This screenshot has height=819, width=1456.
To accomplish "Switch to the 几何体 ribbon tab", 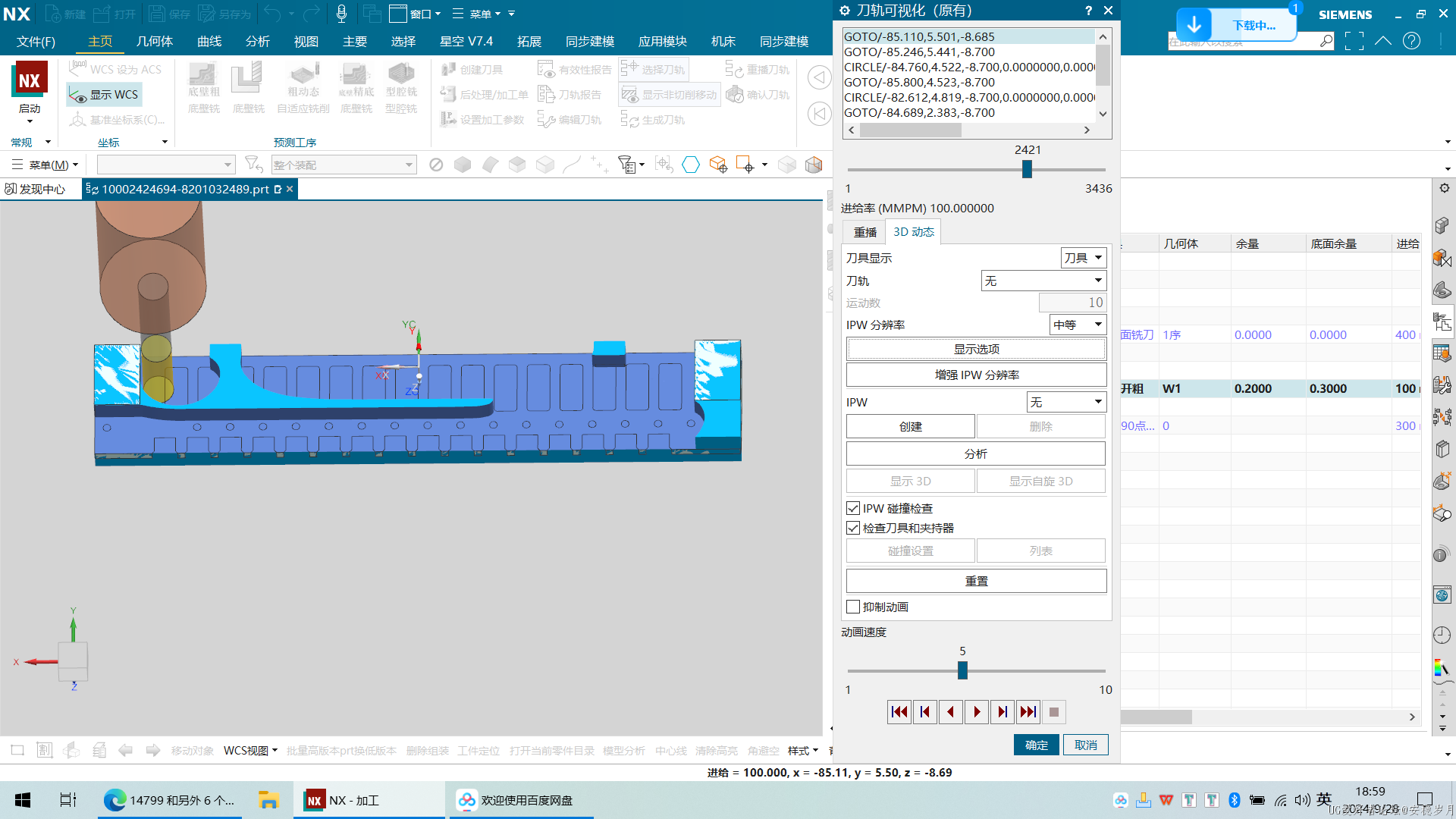I will coord(155,41).
